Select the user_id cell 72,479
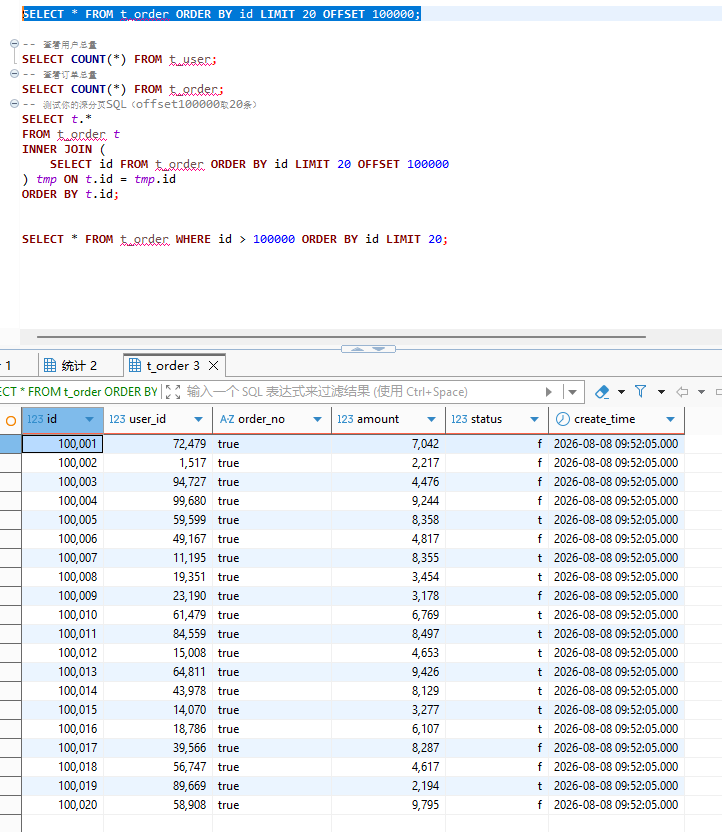The width and height of the screenshot is (722, 832). (158, 444)
